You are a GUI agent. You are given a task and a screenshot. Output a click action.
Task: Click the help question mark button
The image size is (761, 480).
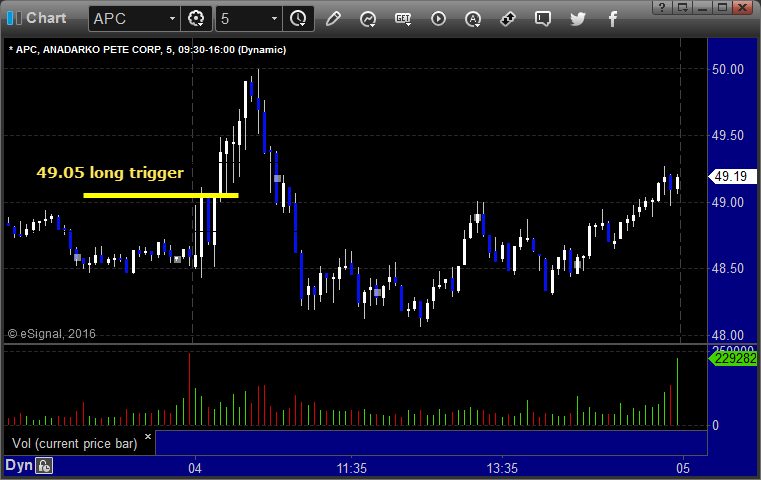tap(662, 7)
